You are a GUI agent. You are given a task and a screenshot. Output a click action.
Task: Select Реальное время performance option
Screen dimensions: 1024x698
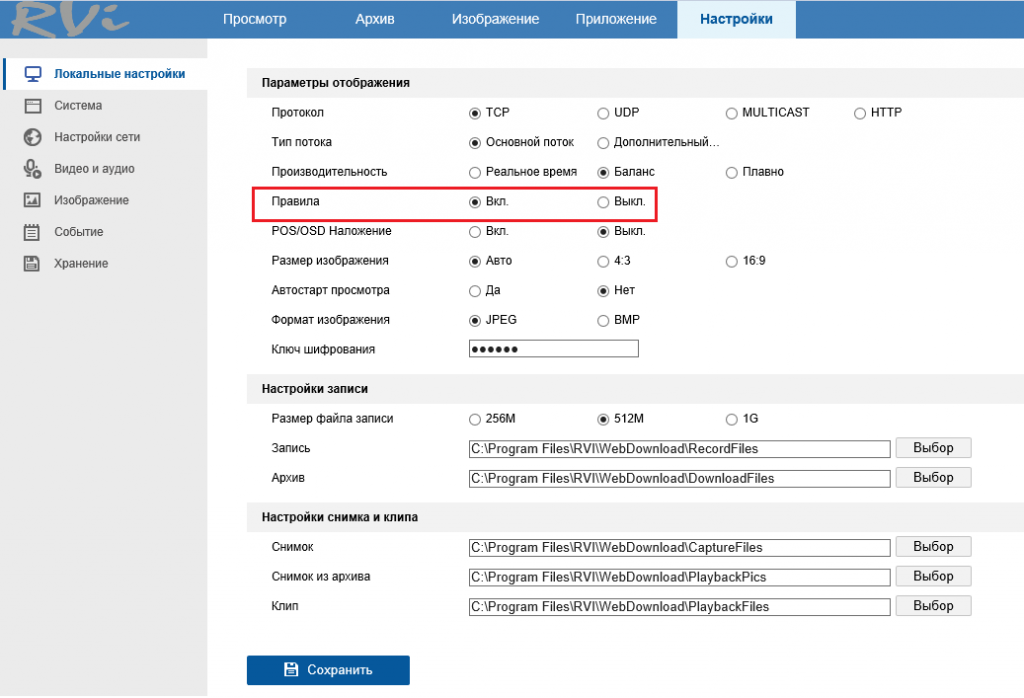[475, 172]
